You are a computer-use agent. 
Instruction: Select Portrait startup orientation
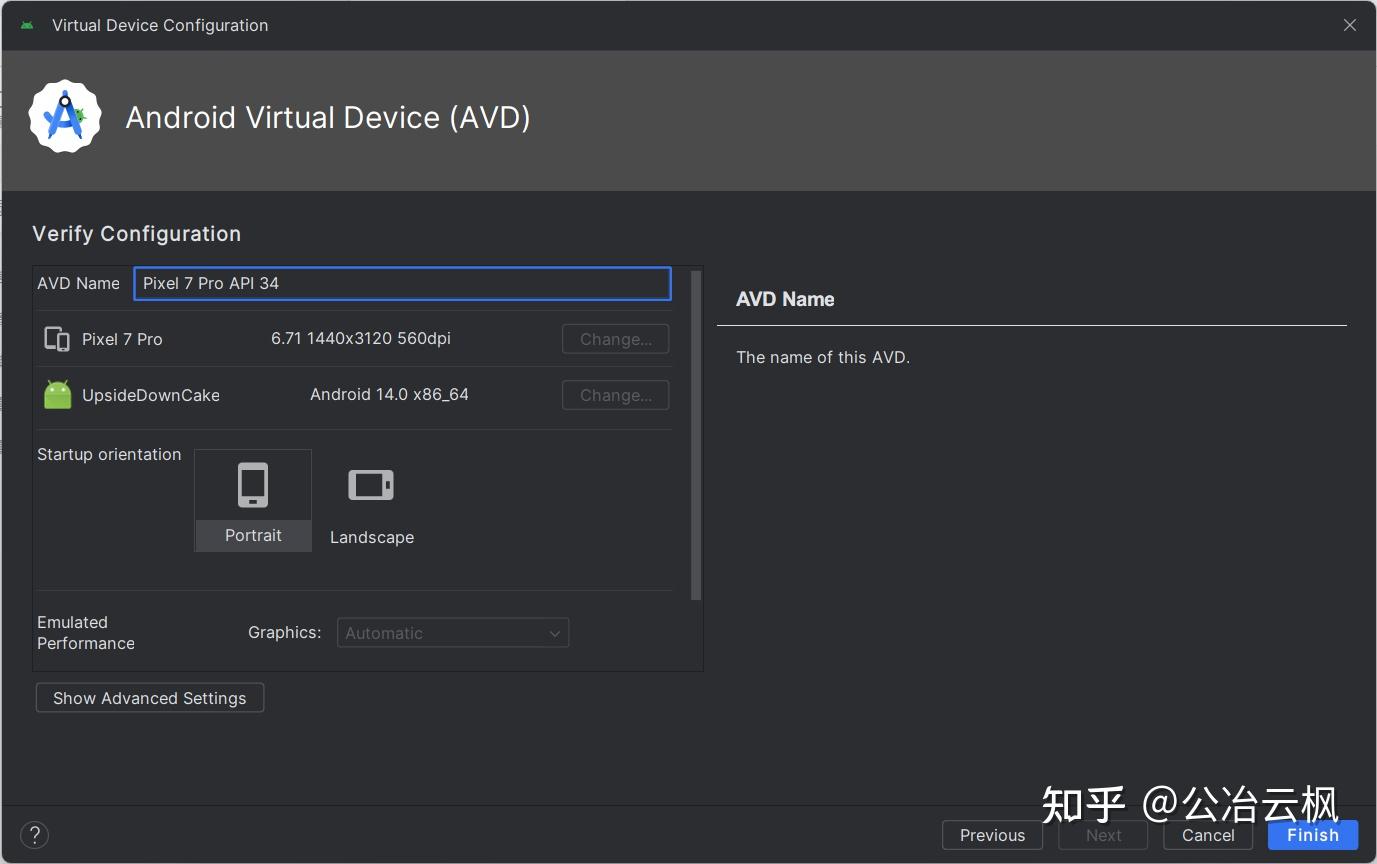[x=253, y=500]
